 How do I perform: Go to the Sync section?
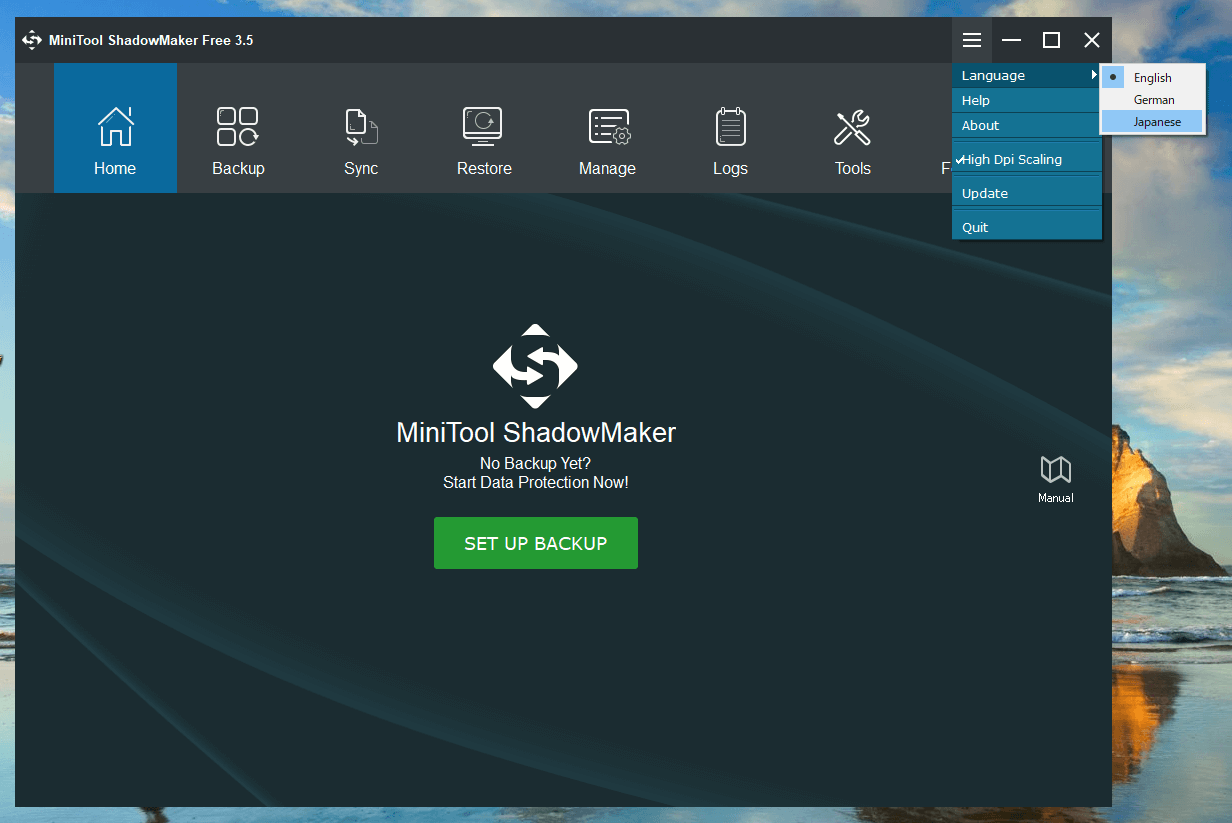click(361, 128)
